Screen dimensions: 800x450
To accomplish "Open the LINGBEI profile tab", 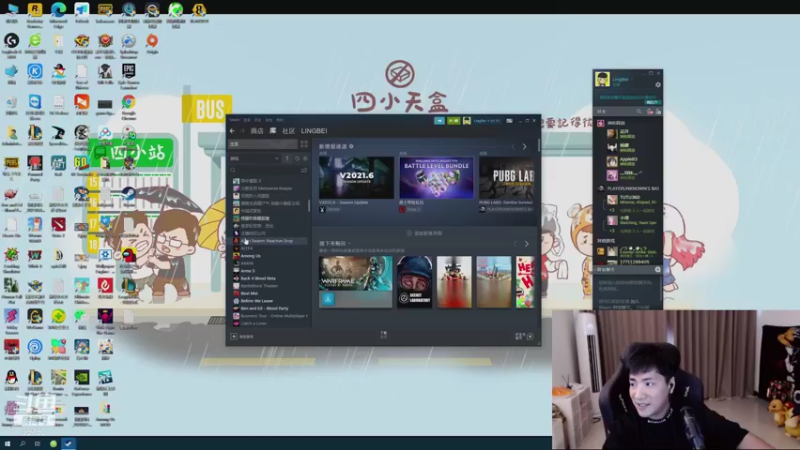I will (314, 131).
